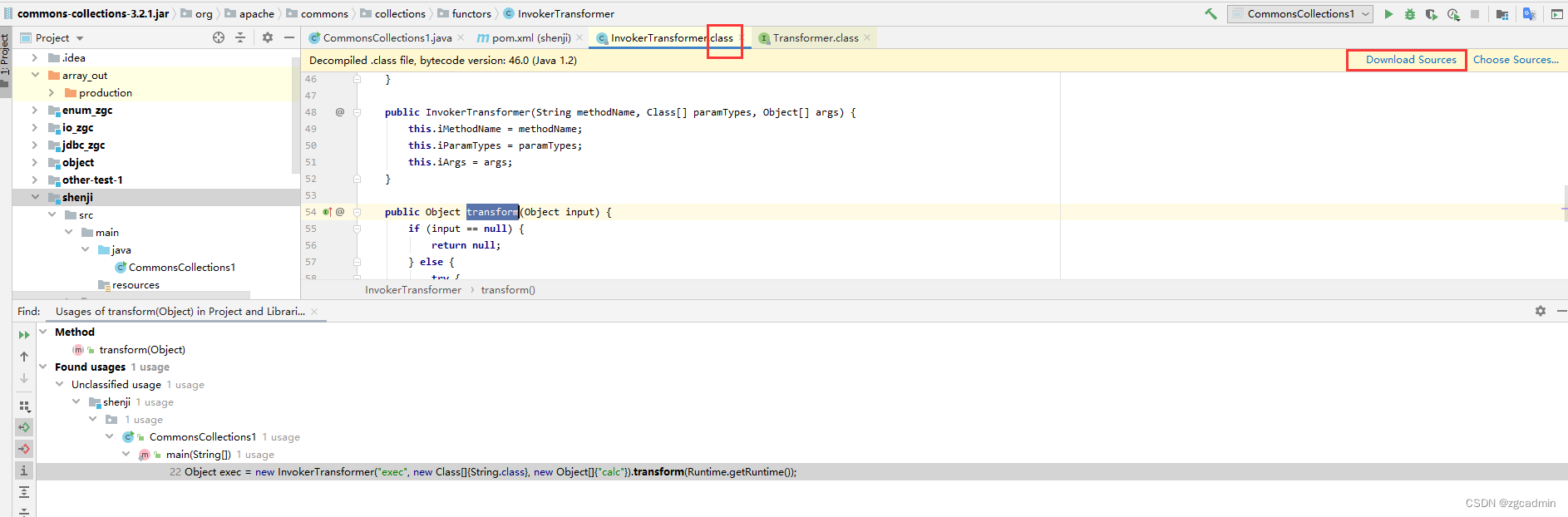
Task: Toggle the Info preview button
Action: point(24,470)
